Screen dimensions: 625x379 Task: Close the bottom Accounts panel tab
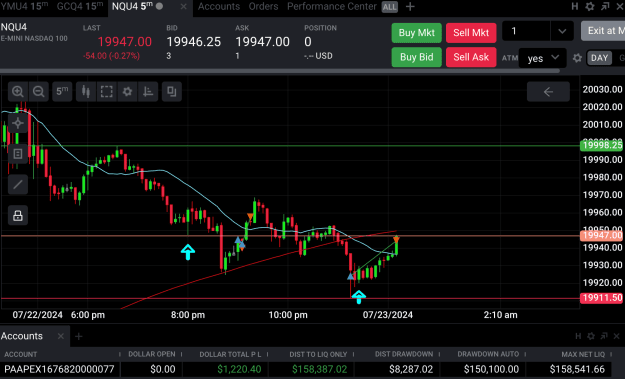[x=61, y=336]
